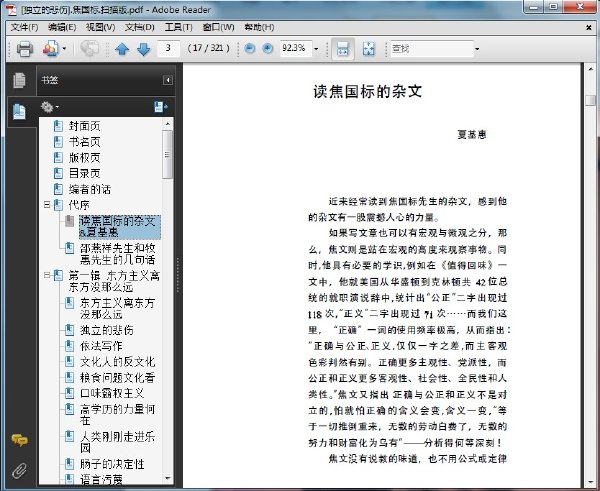Open bookmark options gear menu
This screenshot has height=491, width=600.
pyautogui.click(x=49, y=107)
